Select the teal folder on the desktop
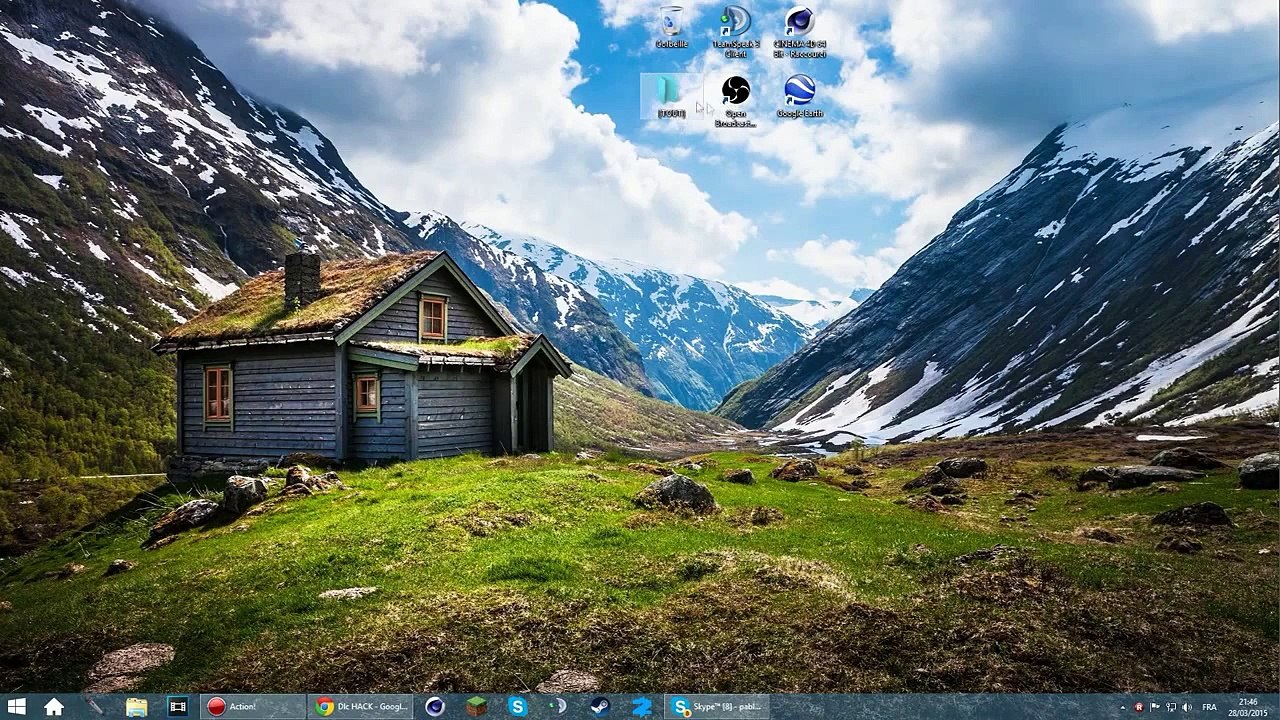The width and height of the screenshot is (1280, 720). tap(671, 97)
